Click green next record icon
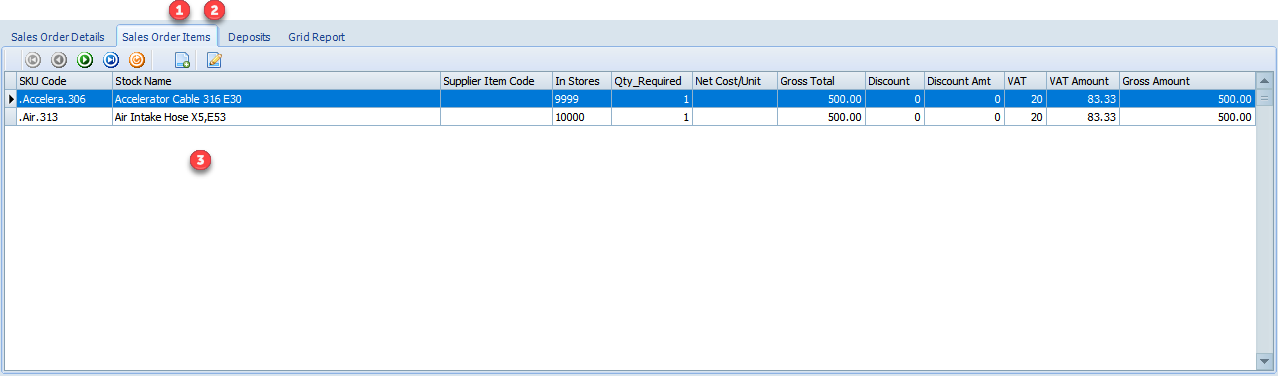 coord(85,60)
